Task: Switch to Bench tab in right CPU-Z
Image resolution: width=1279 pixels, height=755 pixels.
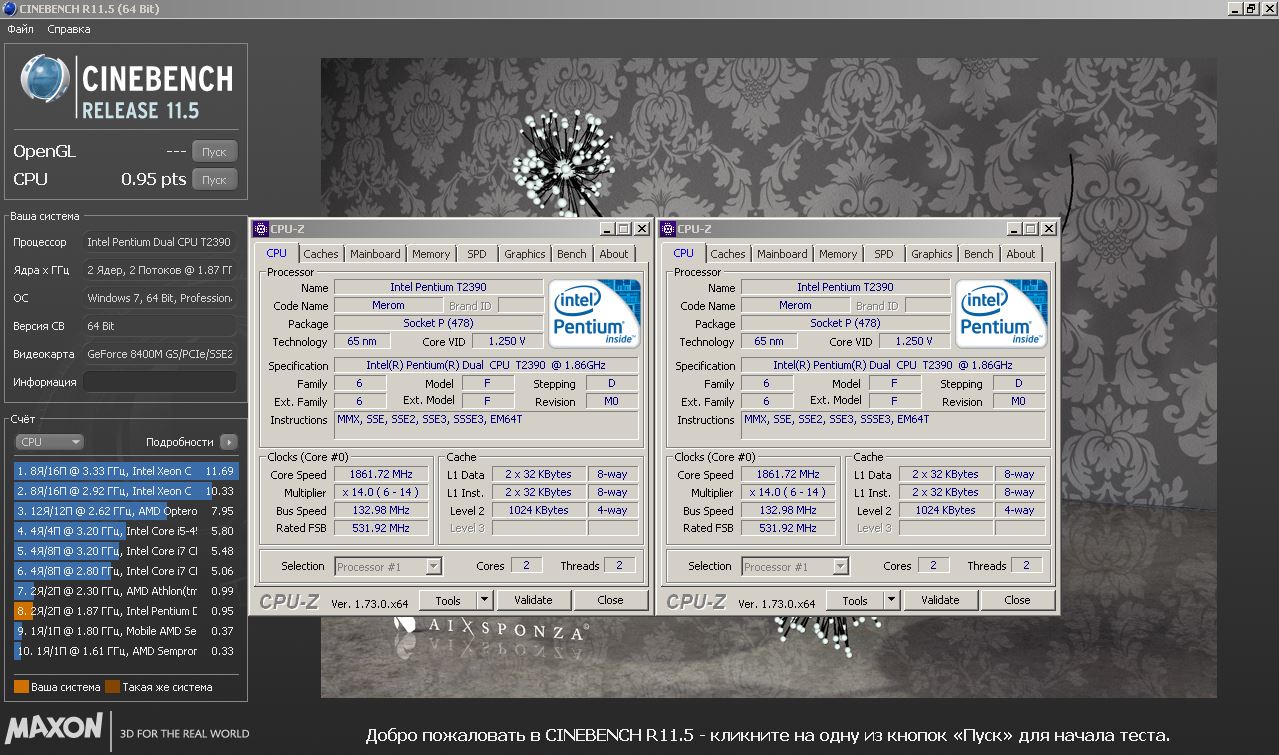Action: pos(979,254)
